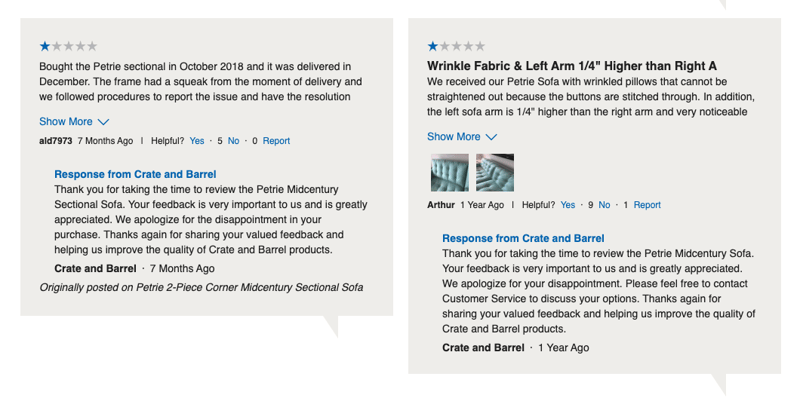The width and height of the screenshot is (800, 398).
Task: Vote No on ald7973's review
Action: [x=233, y=141]
